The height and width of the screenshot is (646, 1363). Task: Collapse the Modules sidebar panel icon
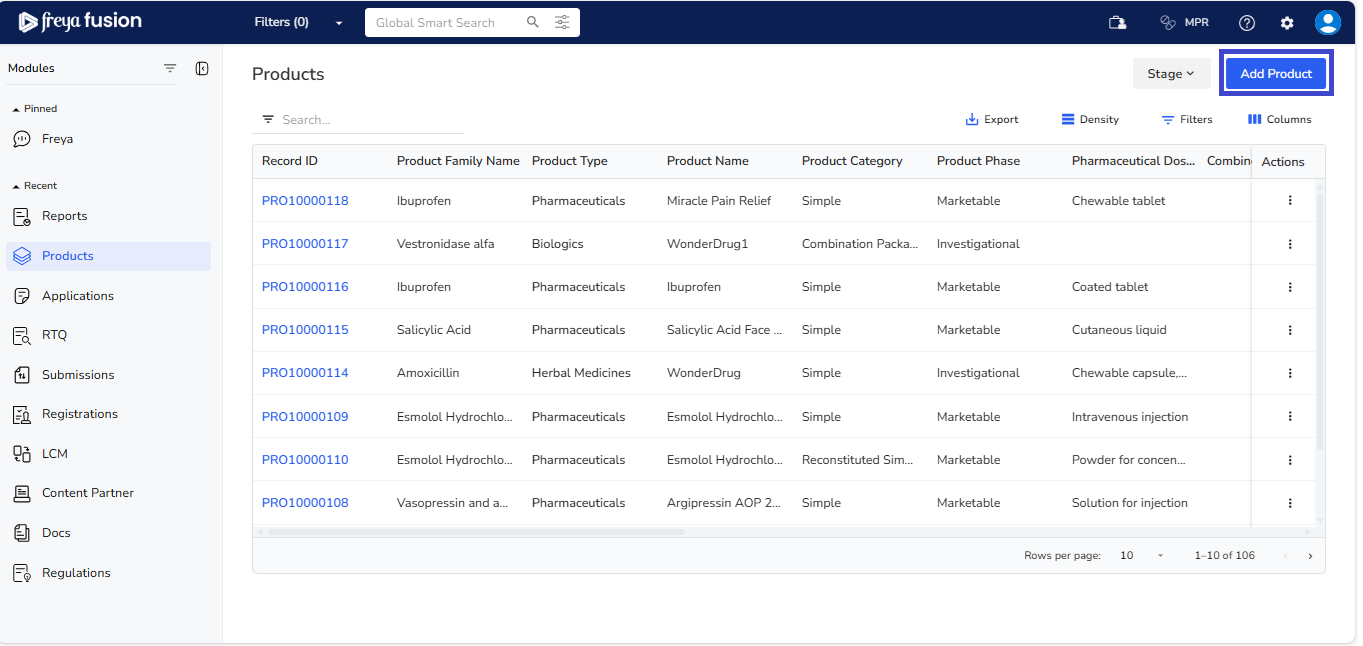pyautogui.click(x=202, y=68)
